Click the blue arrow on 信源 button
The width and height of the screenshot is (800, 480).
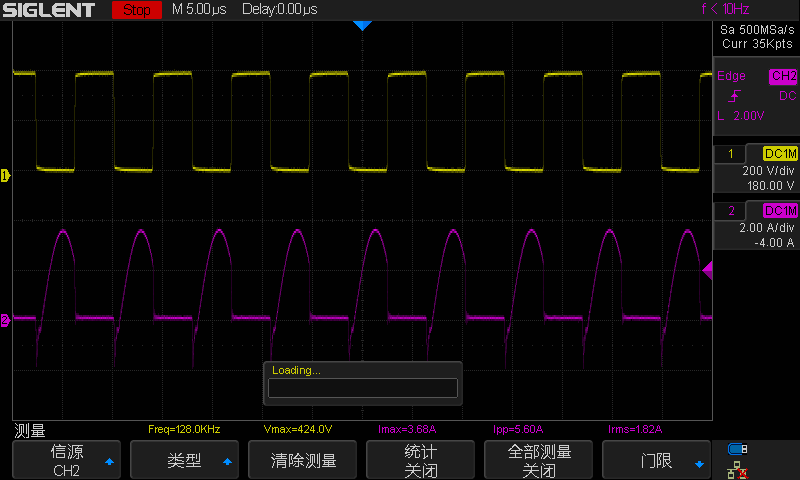pyautogui.click(x=109, y=462)
